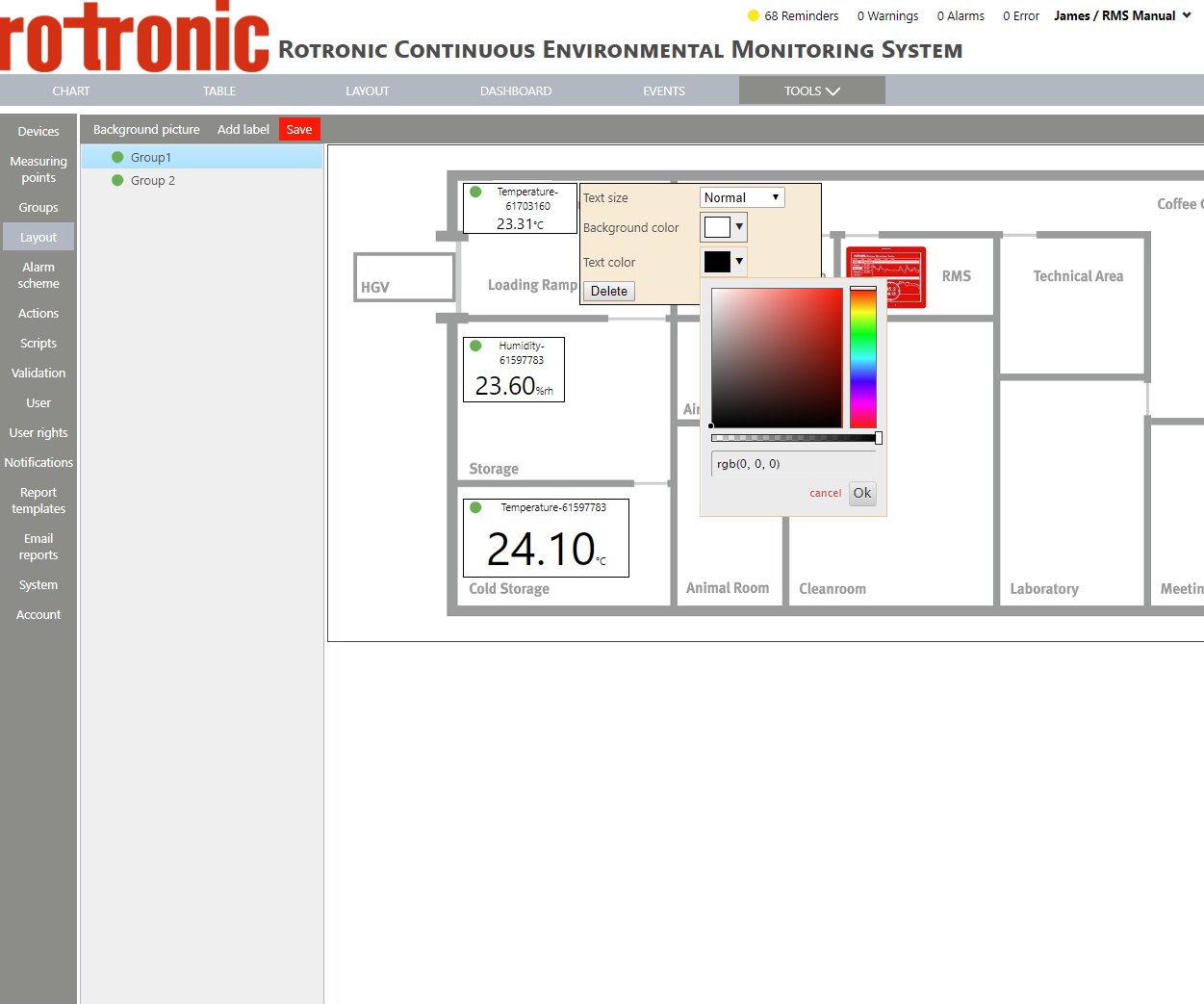Open Measuring points in the sidebar
Screen dimensions: 1204x1004
pos(38,169)
